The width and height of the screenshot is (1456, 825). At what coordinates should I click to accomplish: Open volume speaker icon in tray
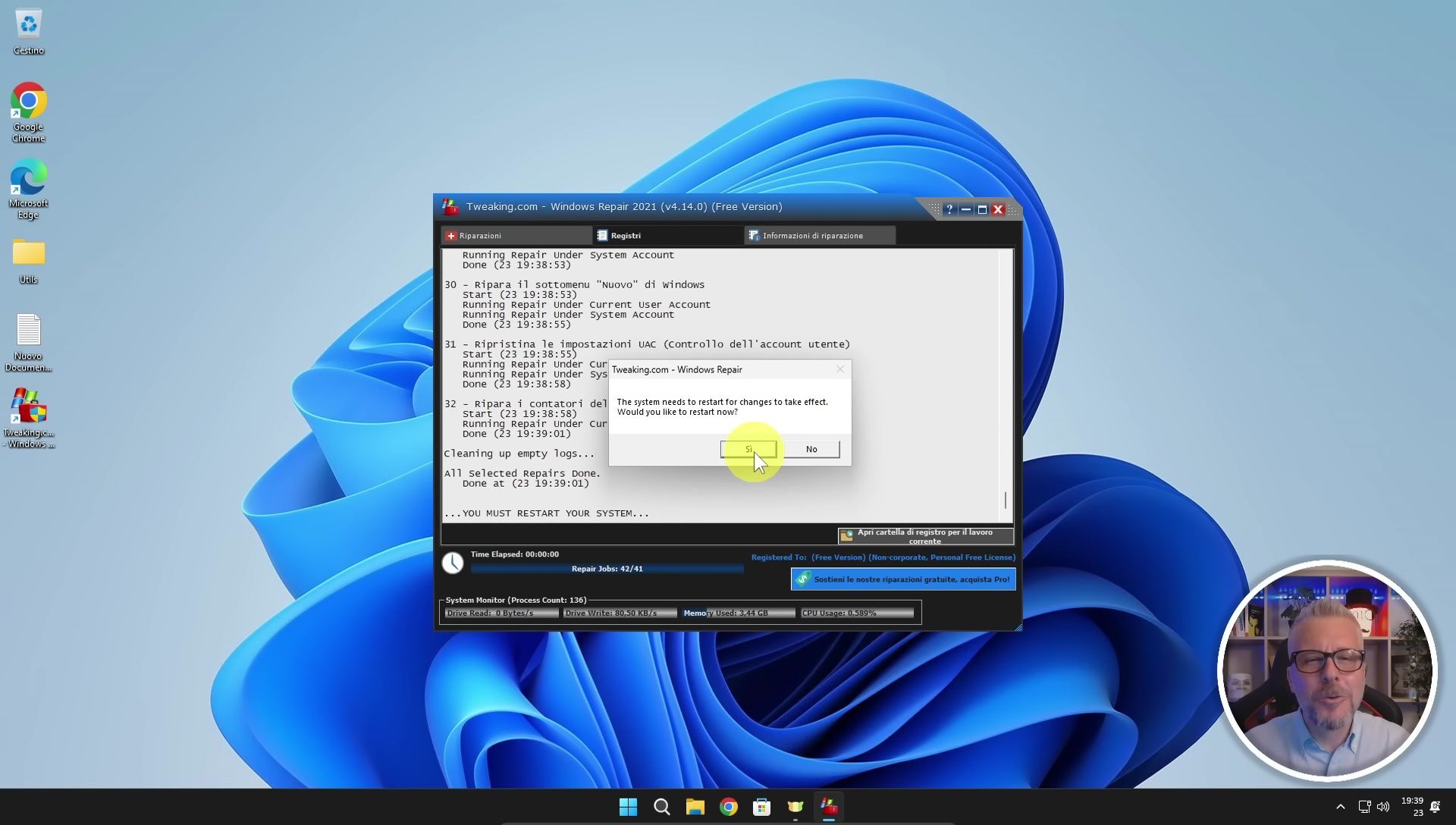(x=1383, y=807)
